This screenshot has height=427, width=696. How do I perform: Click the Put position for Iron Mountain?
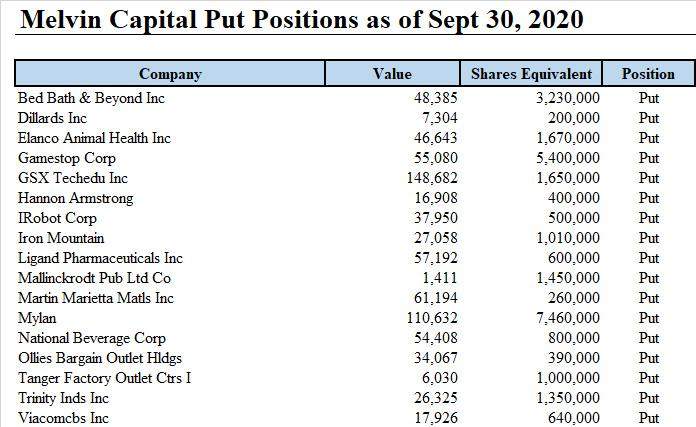pyautogui.click(x=649, y=238)
